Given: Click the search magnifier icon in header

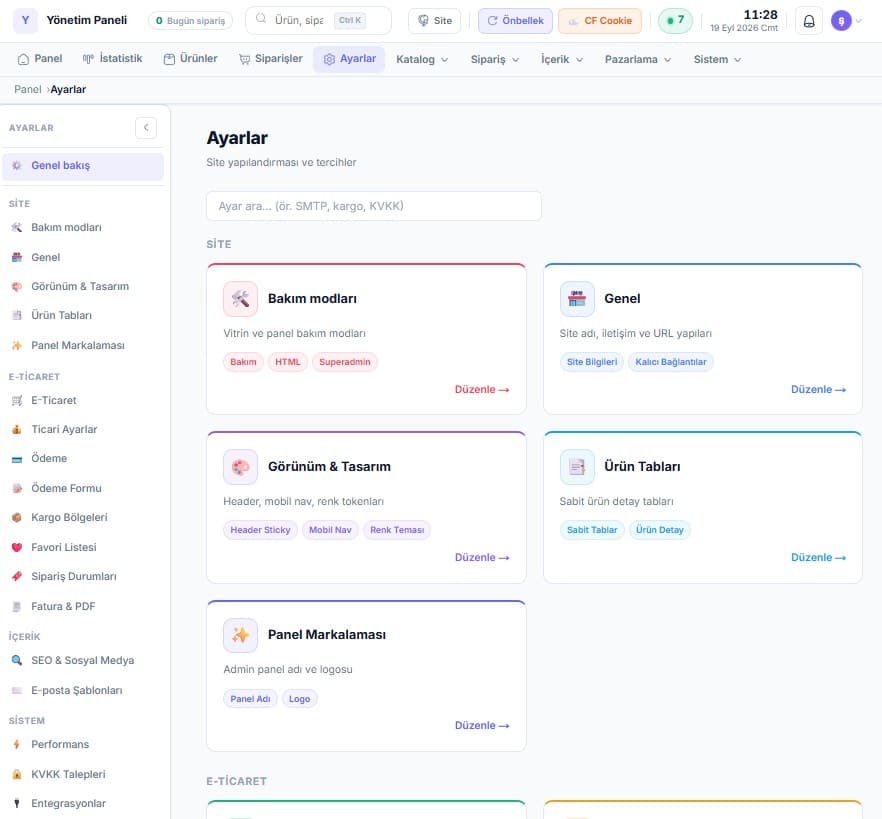Looking at the screenshot, I should 261,20.
